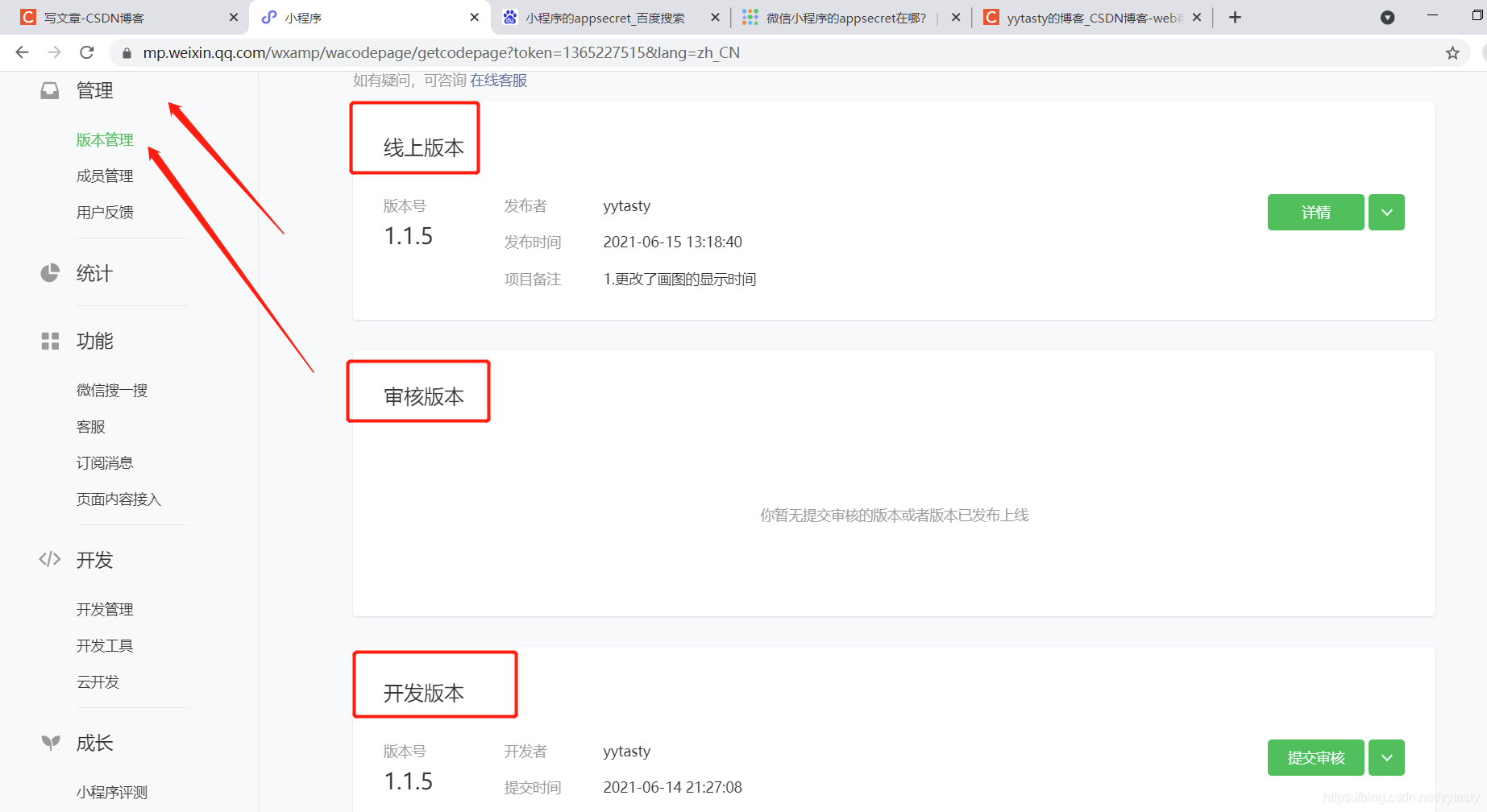The image size is (1487, 812).
Task: Click the 在线客服 link
Action: coord(498,81)
